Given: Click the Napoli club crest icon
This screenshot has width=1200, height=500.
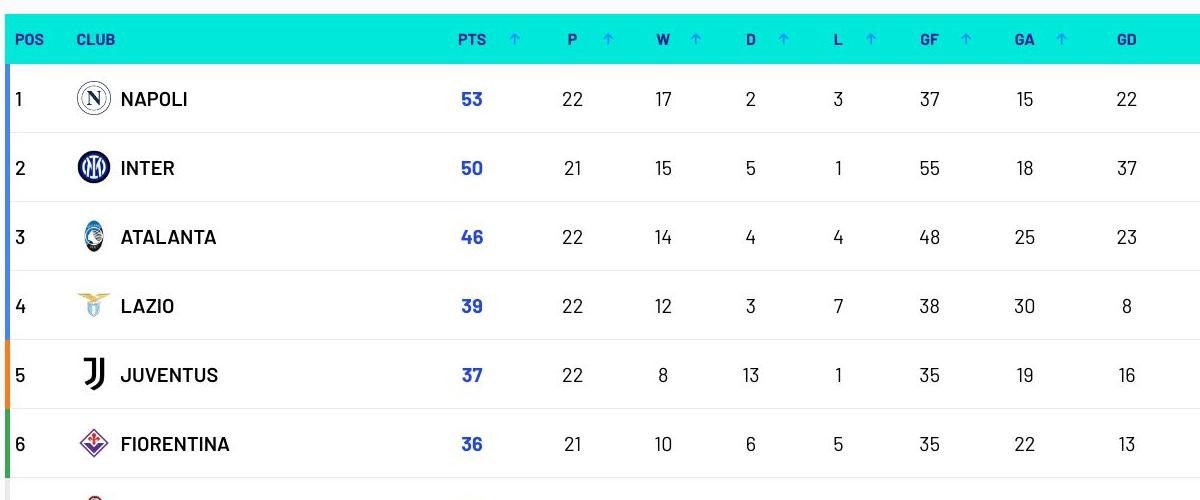Looking at the screenshot, I should (x=94, y=98).
